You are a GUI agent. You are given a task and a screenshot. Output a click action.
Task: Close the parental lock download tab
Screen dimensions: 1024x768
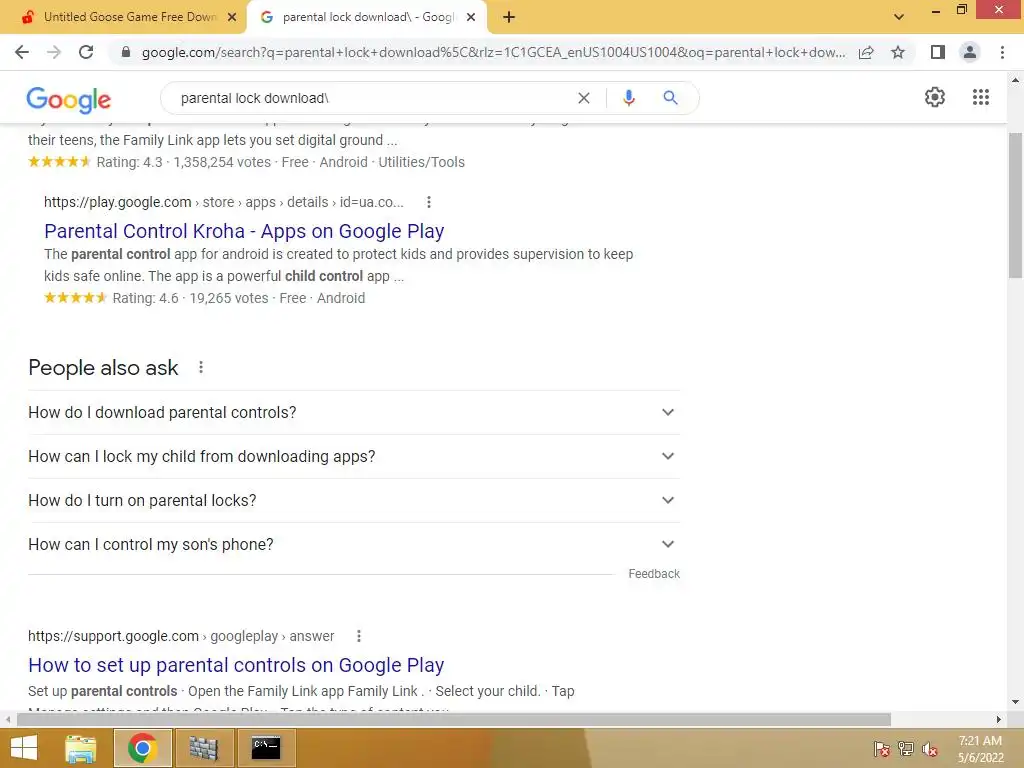coord(471,18)
